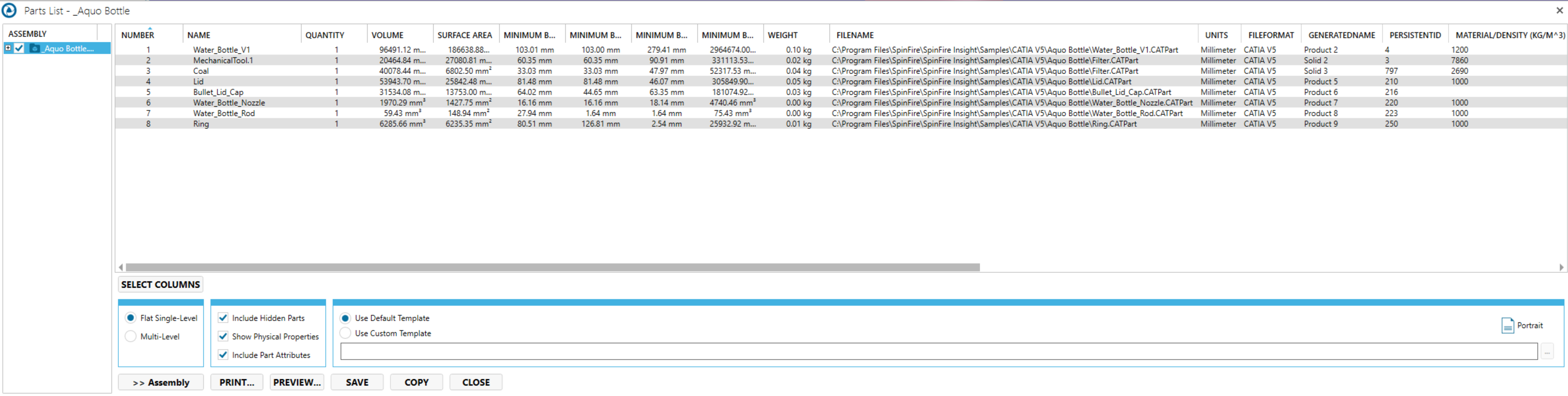Sort by the GENERATEDNAME column header

[x=1342, y=35]
